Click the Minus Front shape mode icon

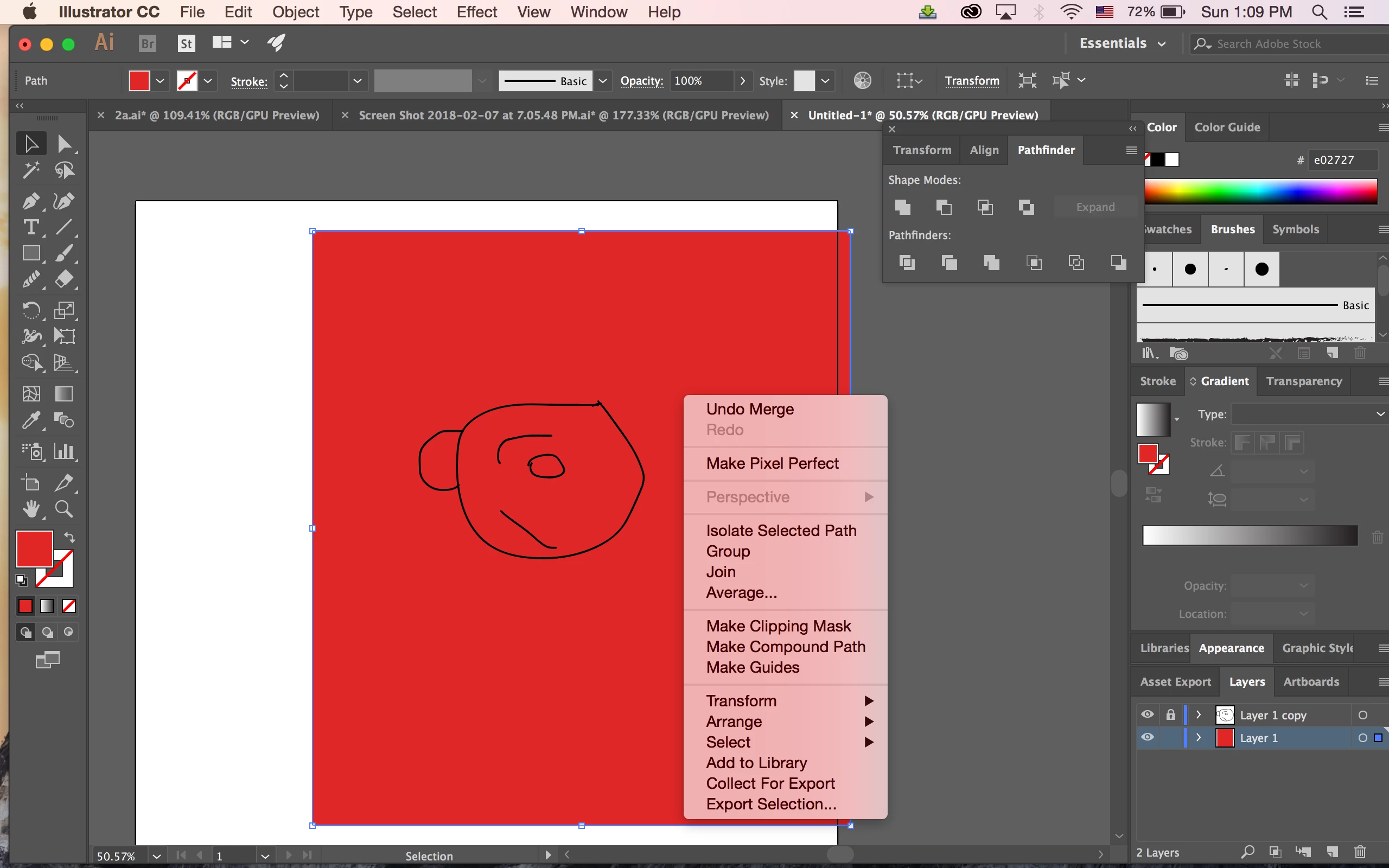tap(944, 207)
